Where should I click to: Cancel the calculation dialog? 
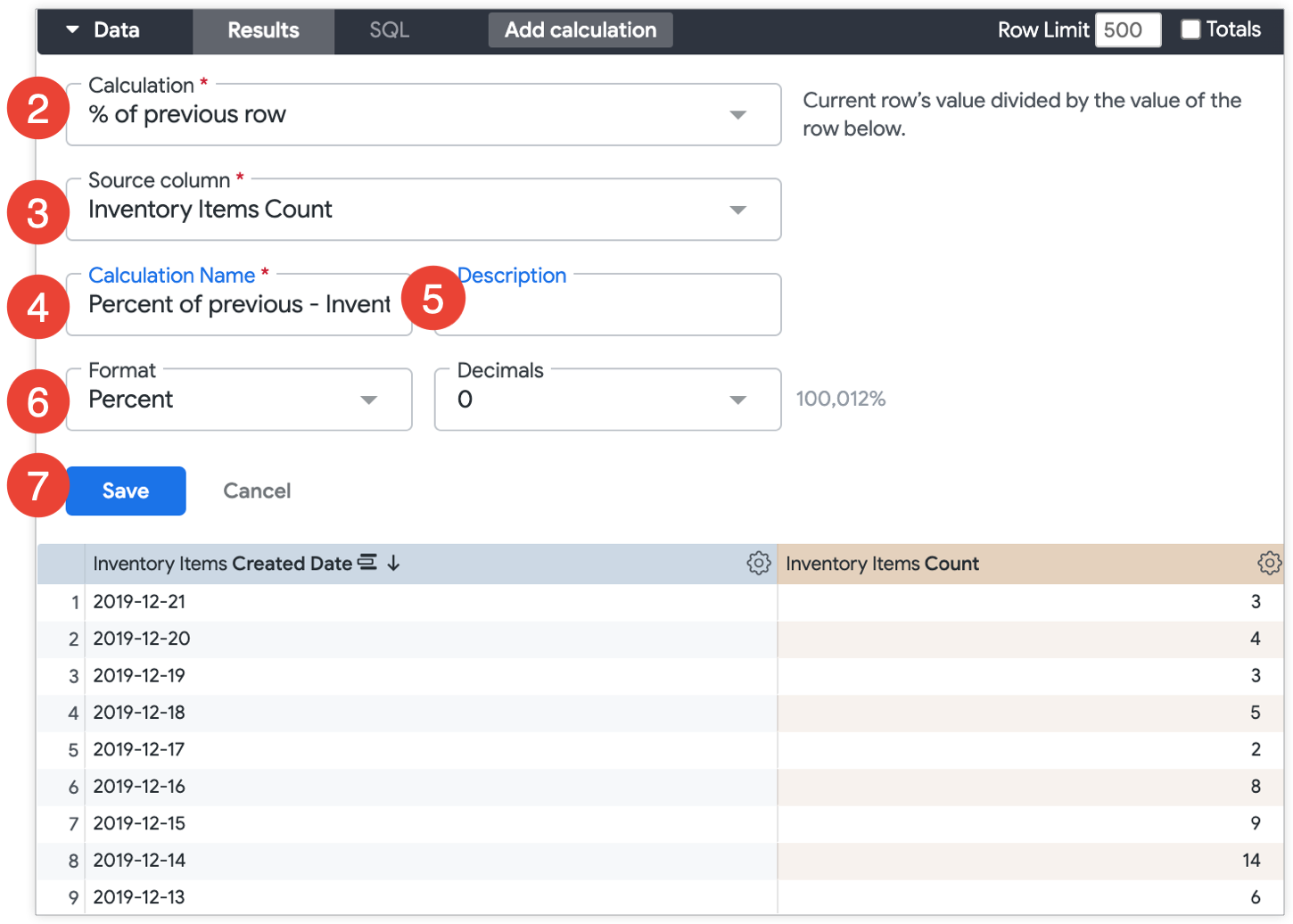coord(257,491)
